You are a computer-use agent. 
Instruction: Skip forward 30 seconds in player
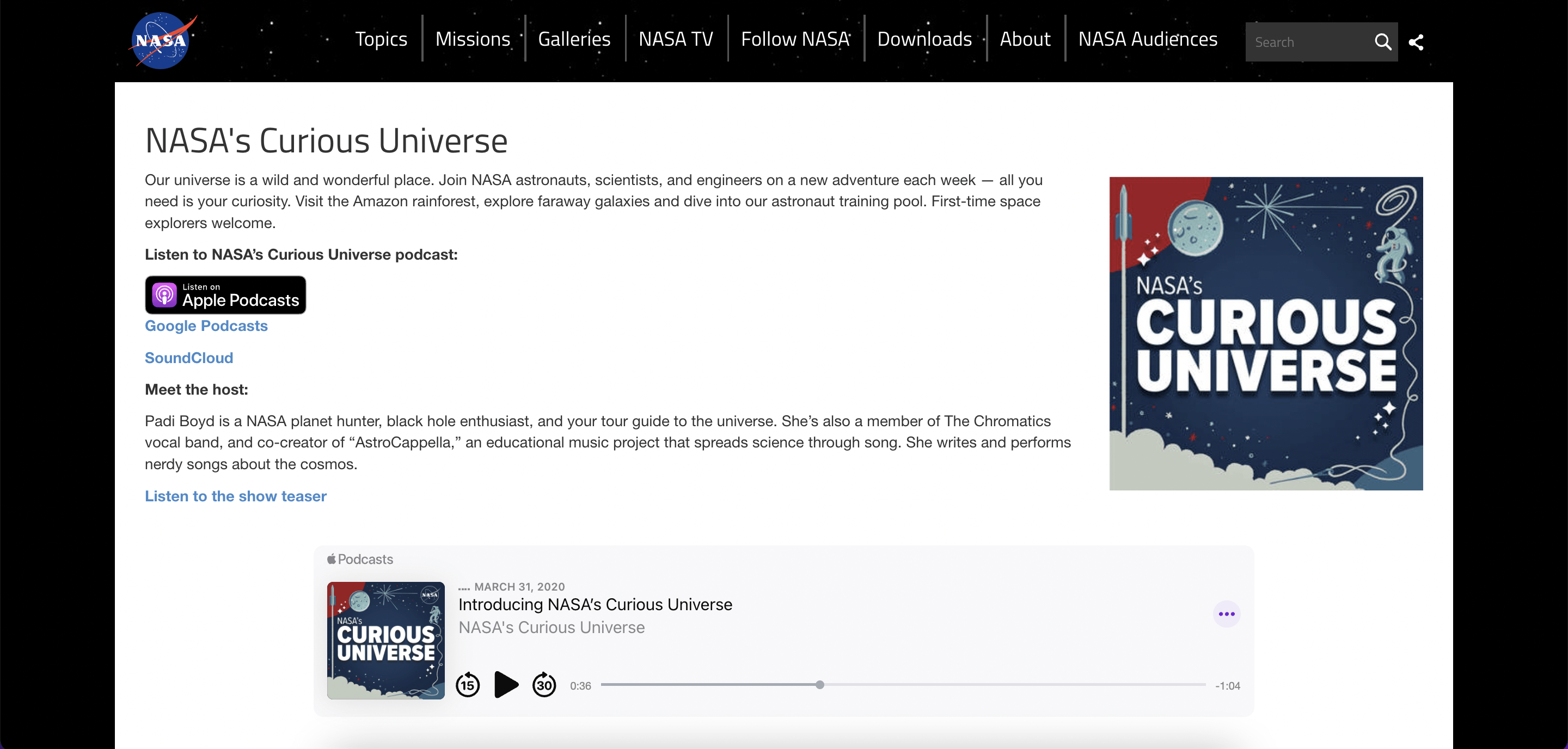point(544,685)
